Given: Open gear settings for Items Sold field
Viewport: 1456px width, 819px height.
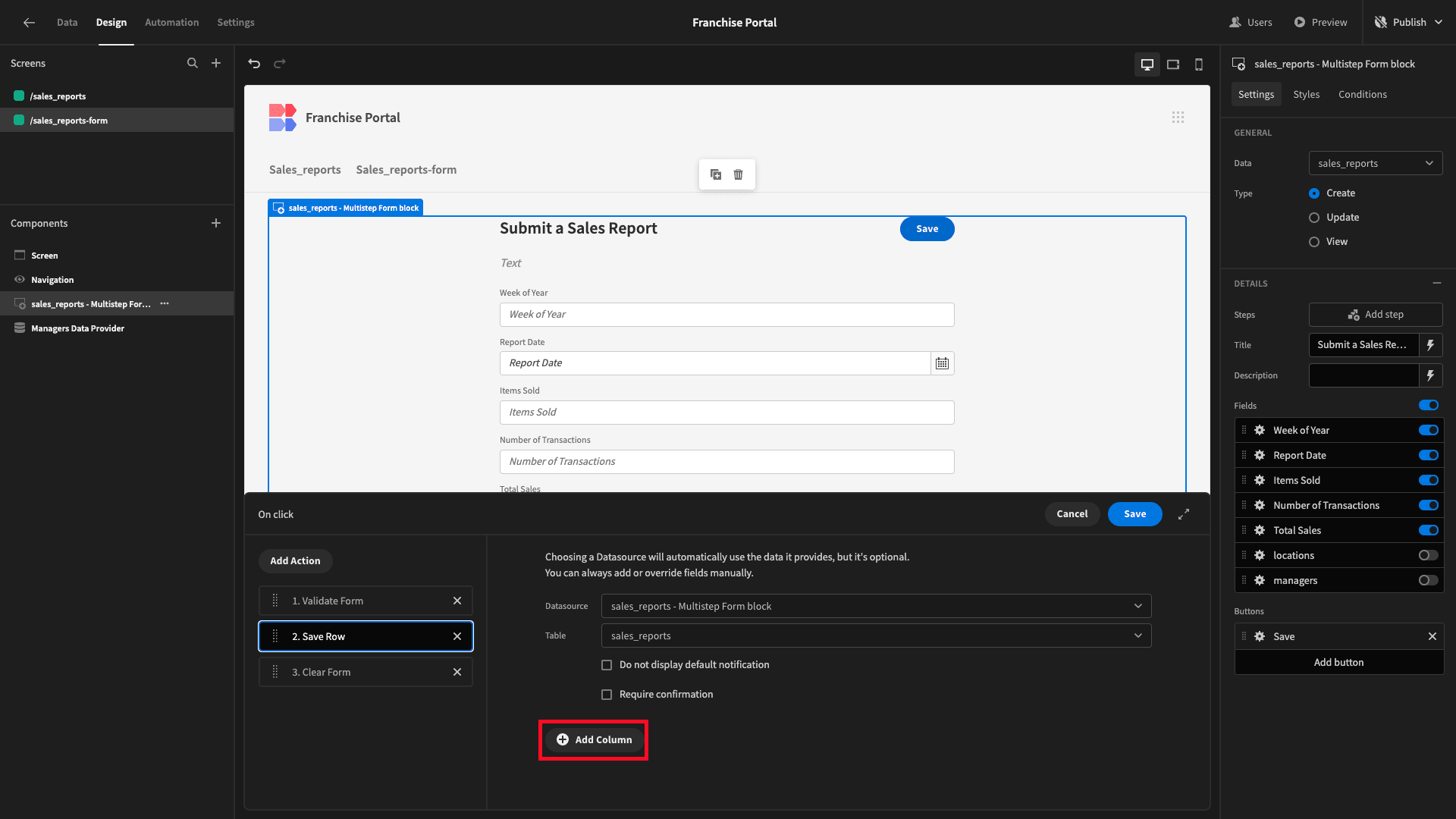Looking at the screenshot, I should pyautogui.click(x=1260, y=481).
